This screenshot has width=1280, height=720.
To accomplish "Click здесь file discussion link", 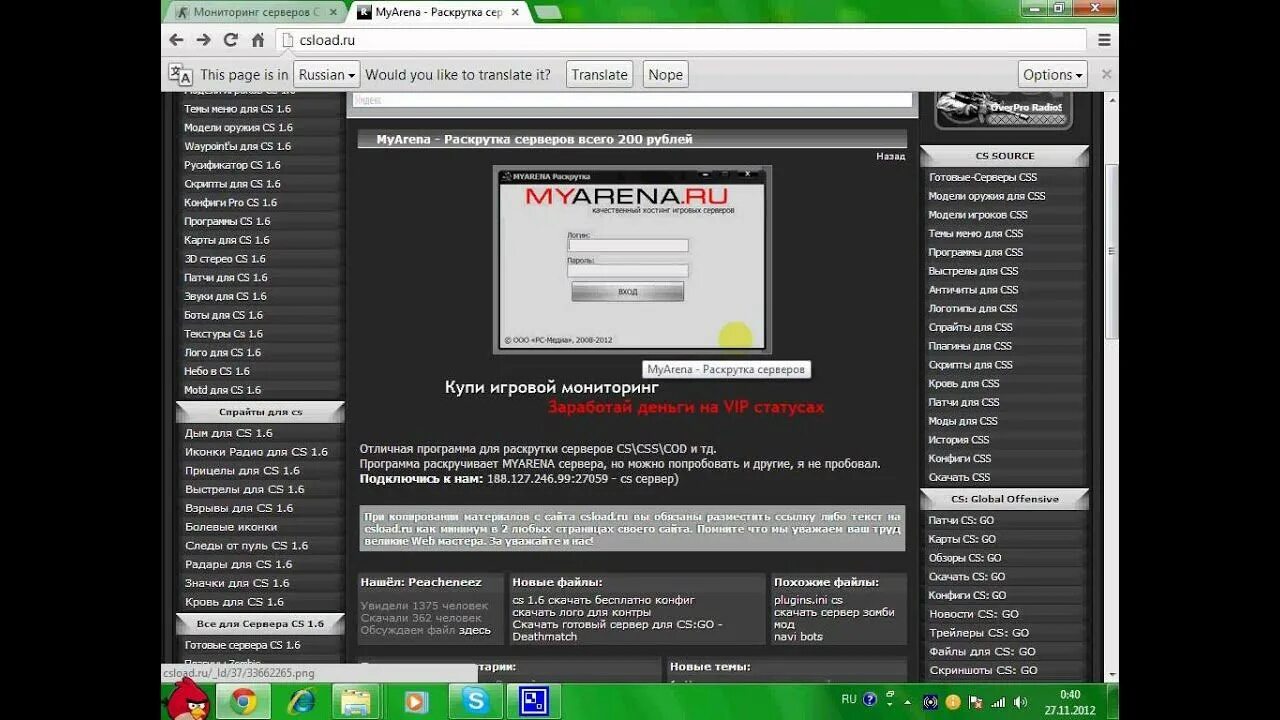I will (x=475, y=630).
